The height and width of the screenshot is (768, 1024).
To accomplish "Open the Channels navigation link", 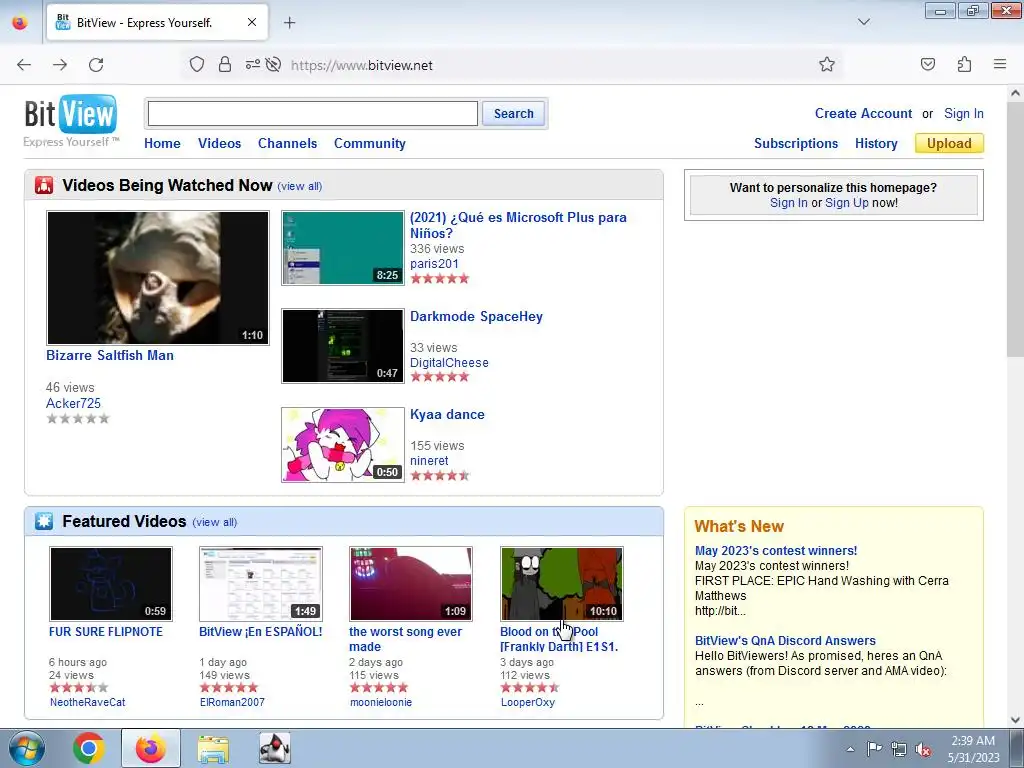I will [287, 143].
